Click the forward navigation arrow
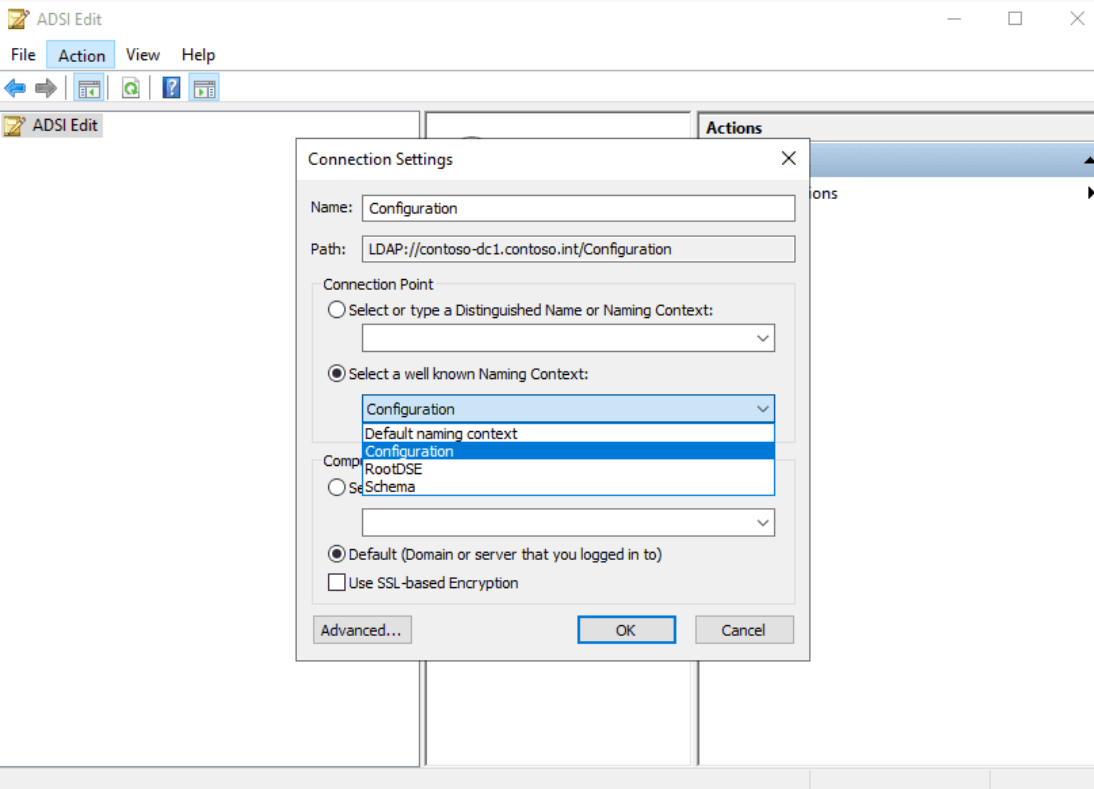 45,87
